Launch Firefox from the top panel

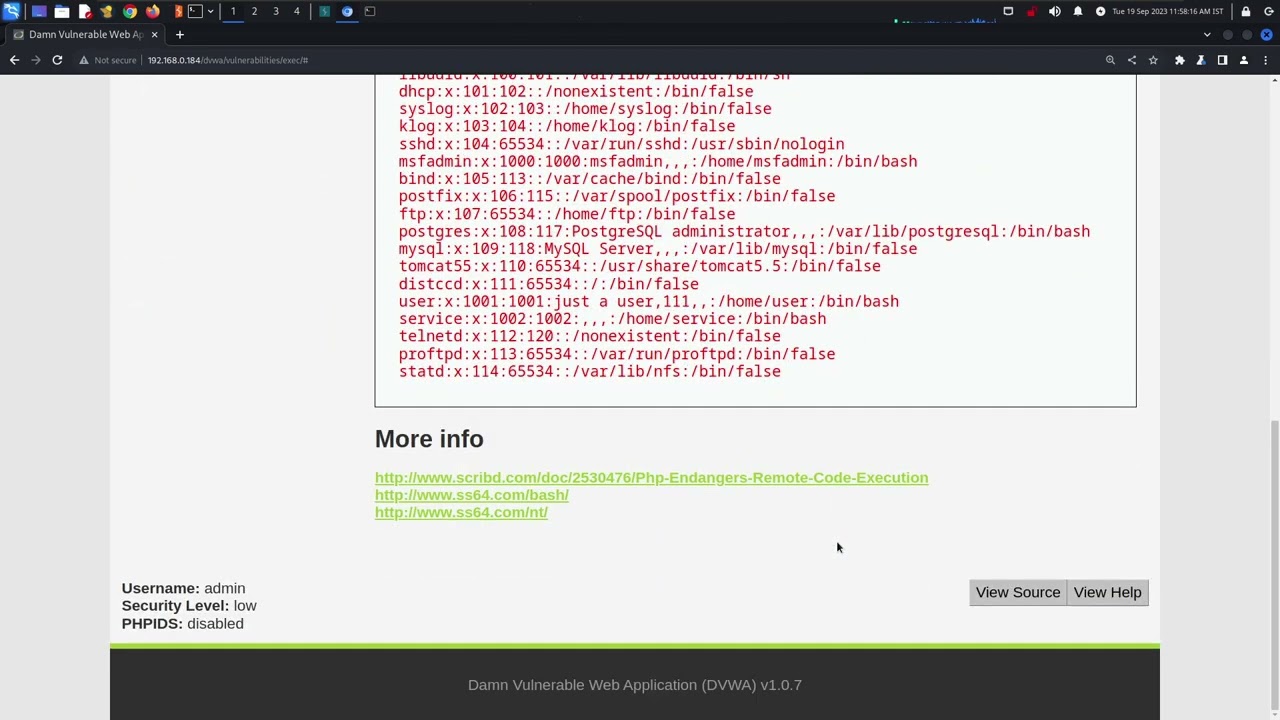point(153,11)
